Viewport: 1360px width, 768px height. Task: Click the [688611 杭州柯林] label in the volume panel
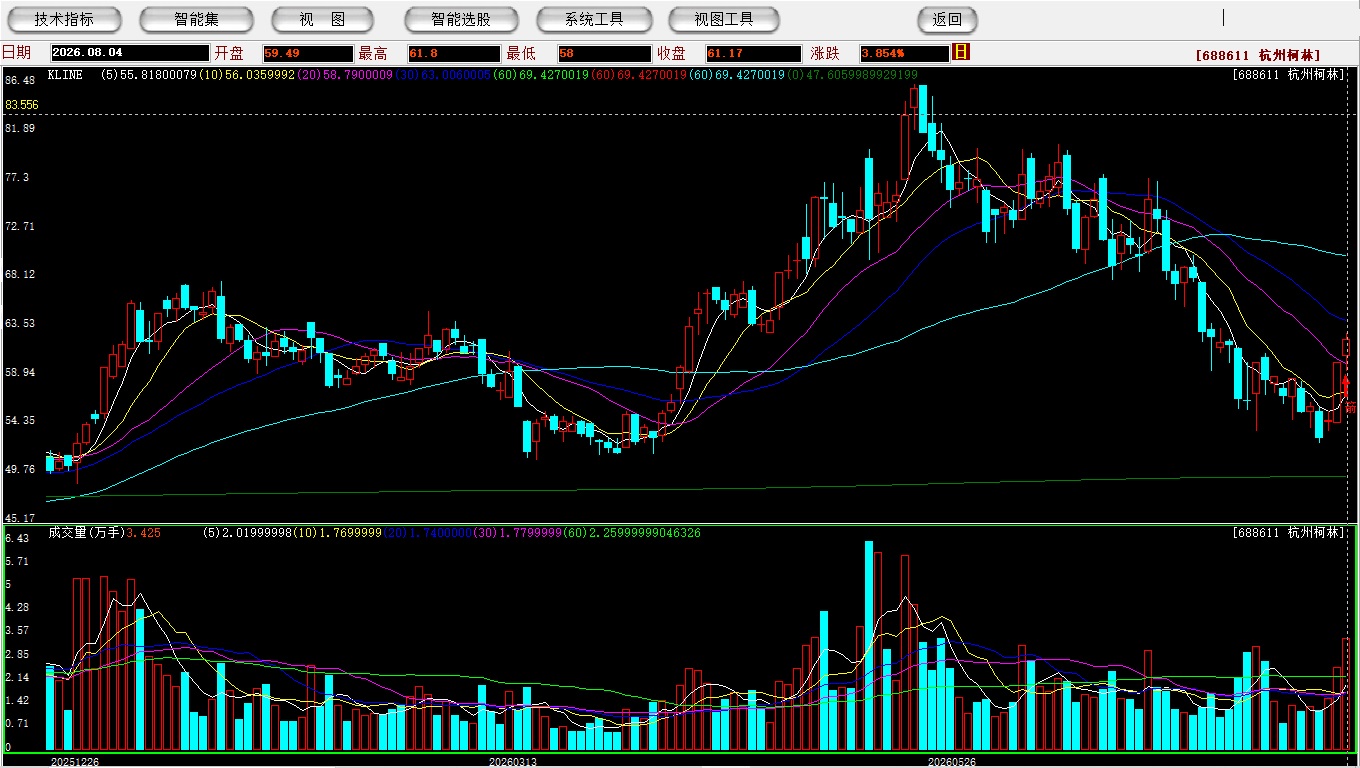(x=1289, y=533)
